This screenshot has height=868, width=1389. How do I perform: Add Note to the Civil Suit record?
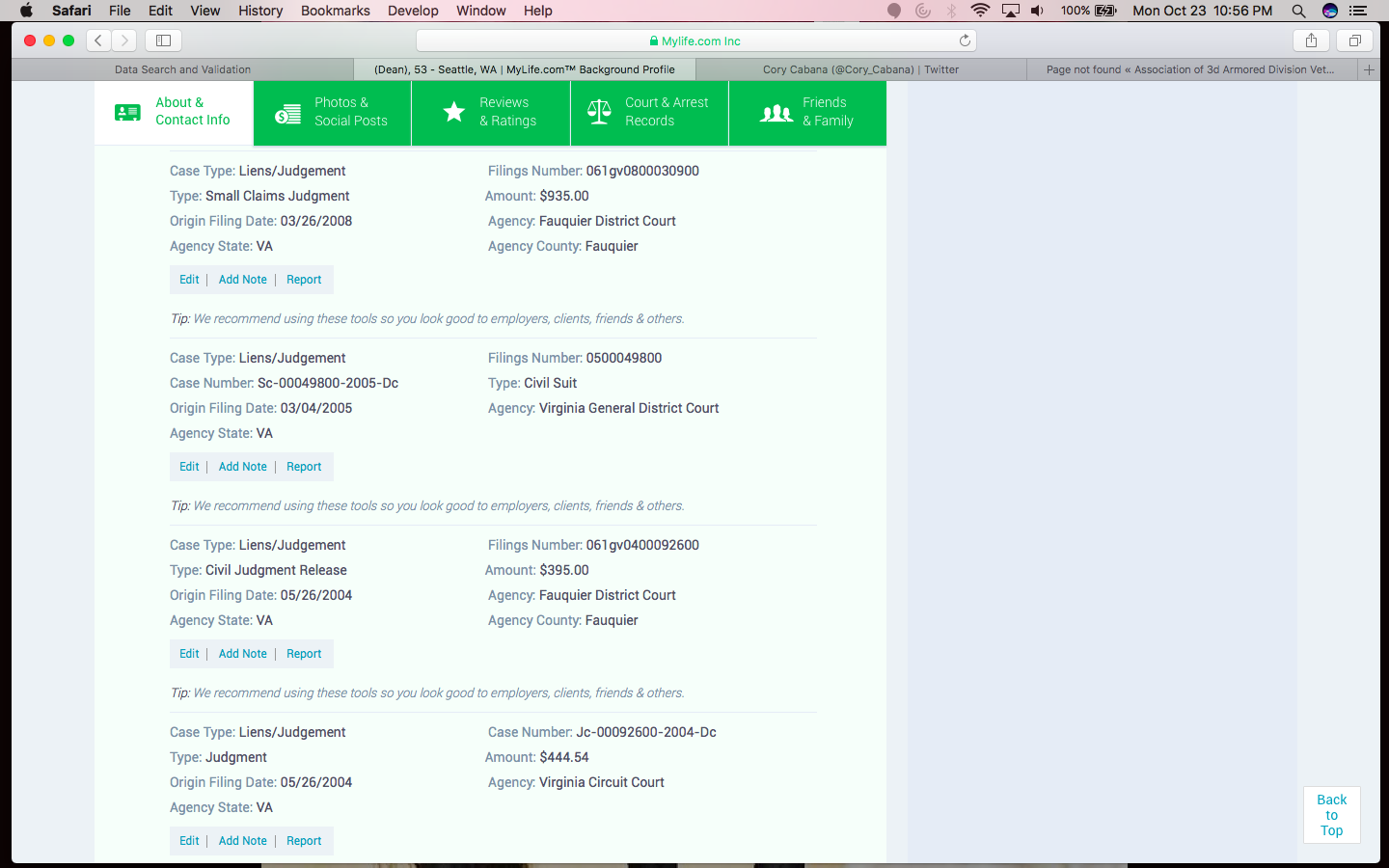243,467
